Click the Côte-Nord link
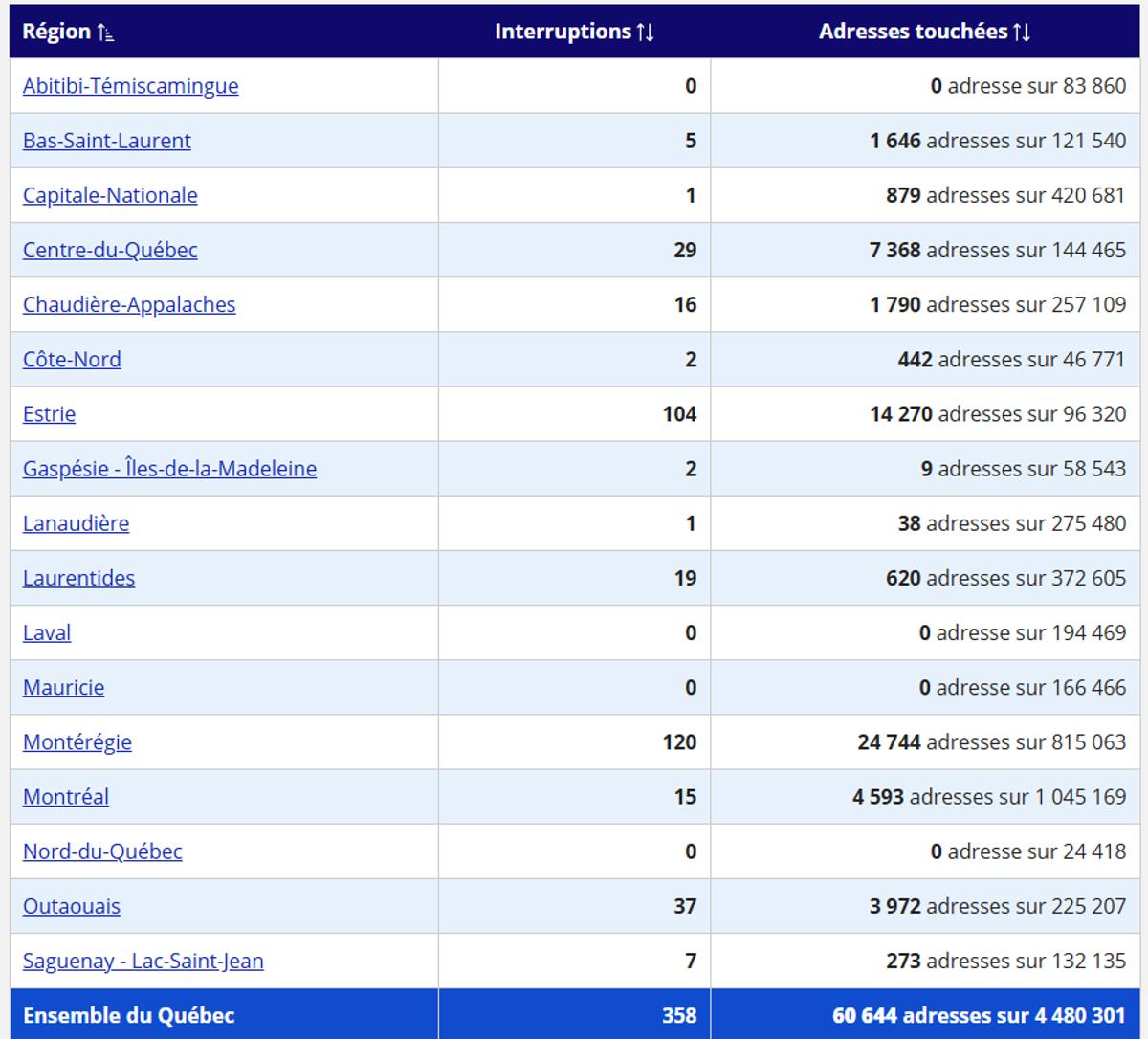Image resolution: width=1148 pixels, height=1039 pixels. (x=72, y=359)
